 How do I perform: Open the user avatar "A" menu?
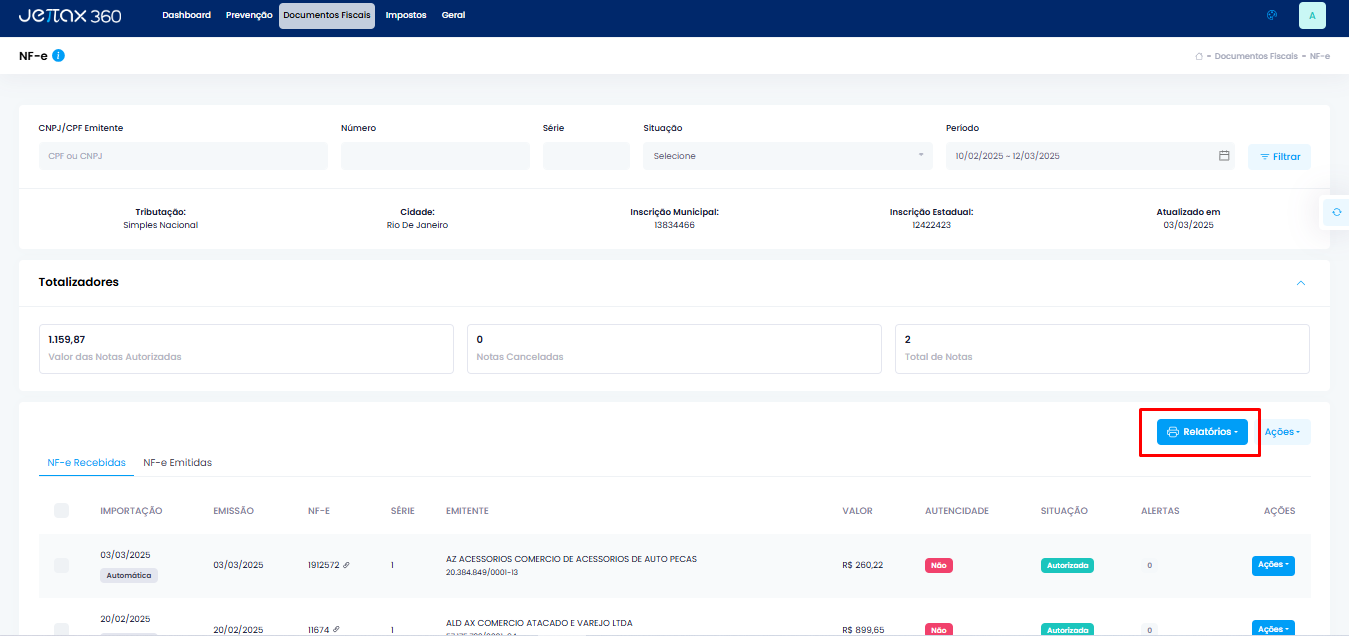(1312, 15)
